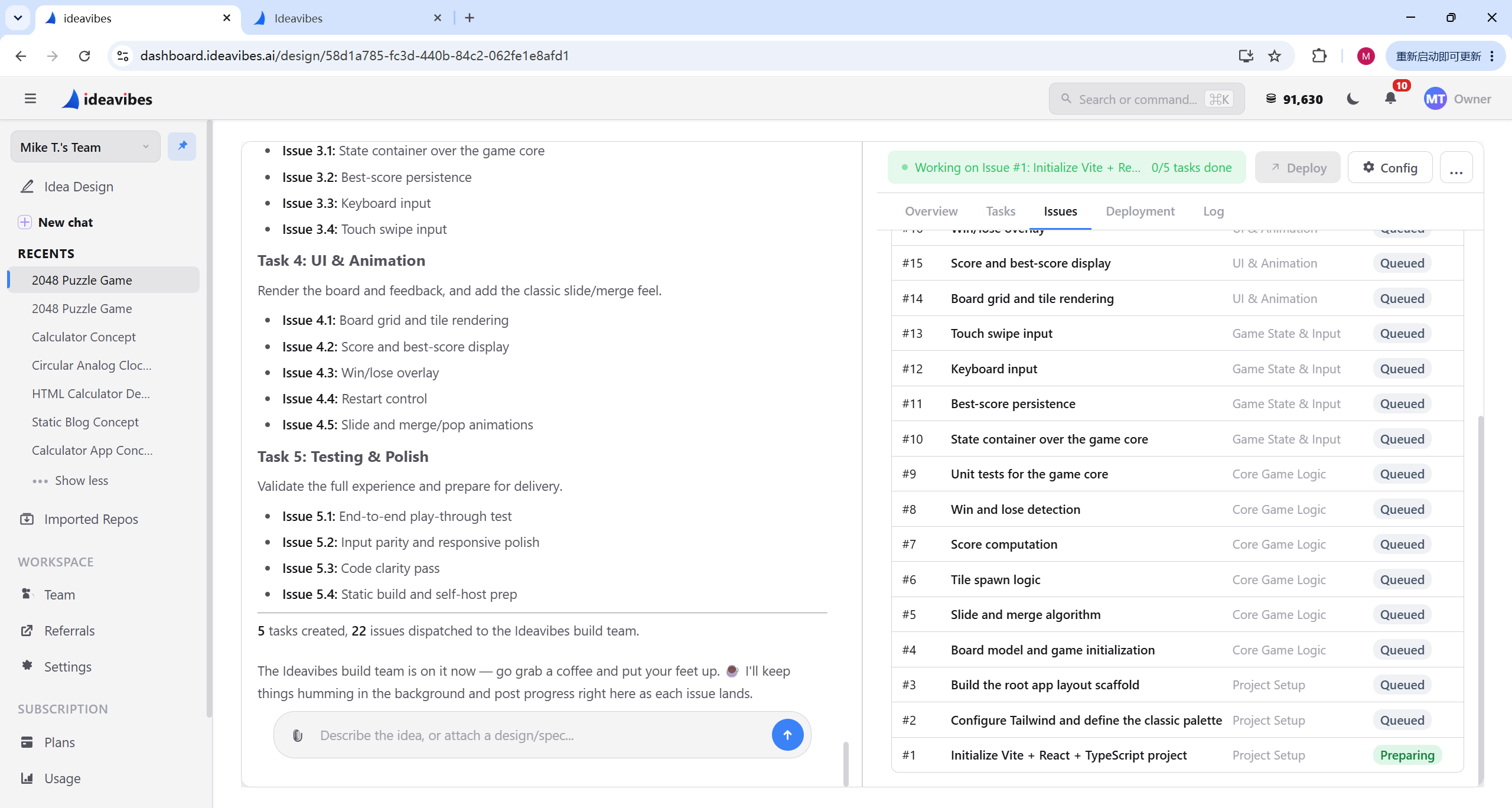
Task: Click the chat panel scrollbar
Action: coord(846,763)
